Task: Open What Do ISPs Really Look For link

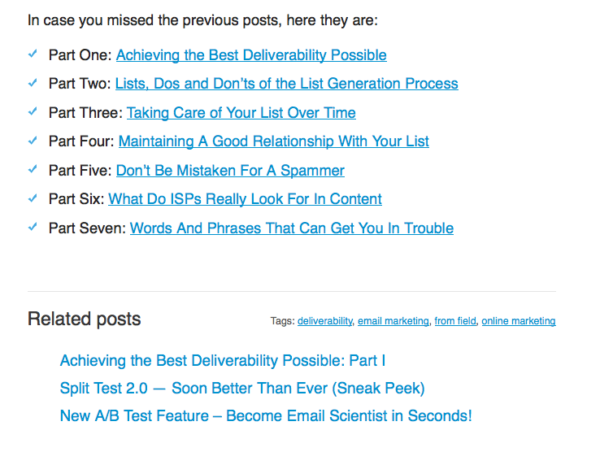Action: pos(245,199)
